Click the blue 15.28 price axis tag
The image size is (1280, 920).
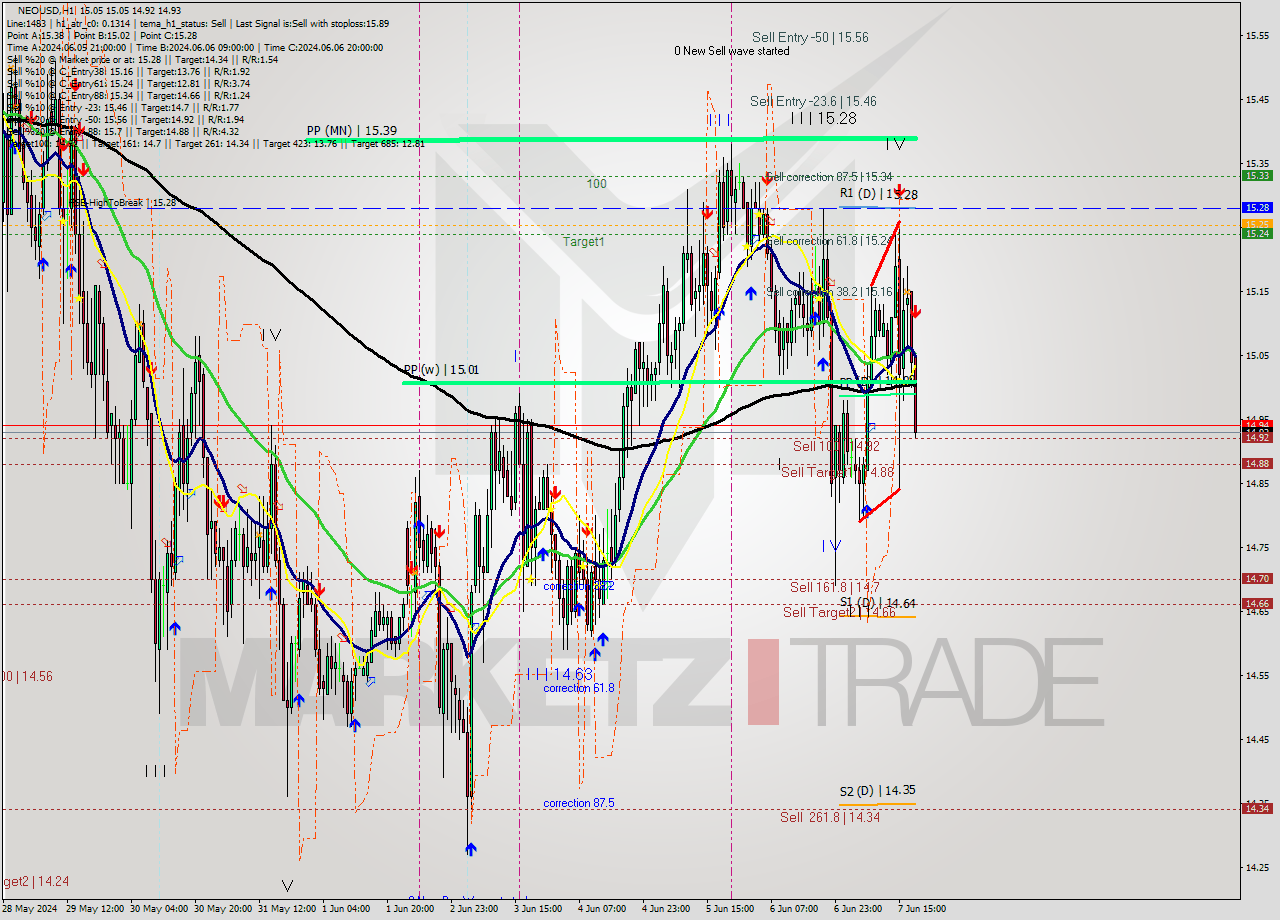1257,207
